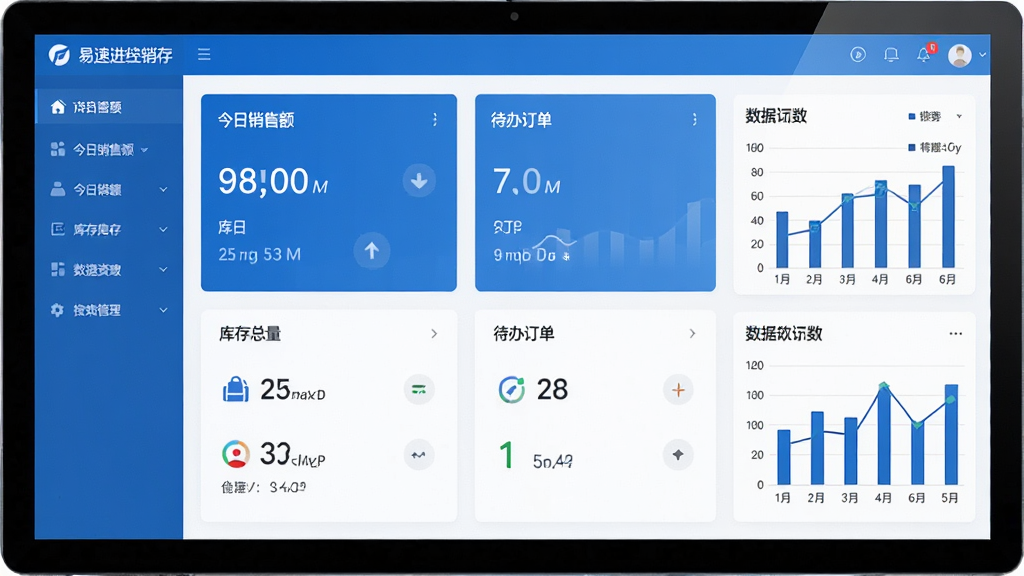Screen dimensions: 1024x576
Task: Open the 今日销售额 card more options
Action: pos(435,120)
